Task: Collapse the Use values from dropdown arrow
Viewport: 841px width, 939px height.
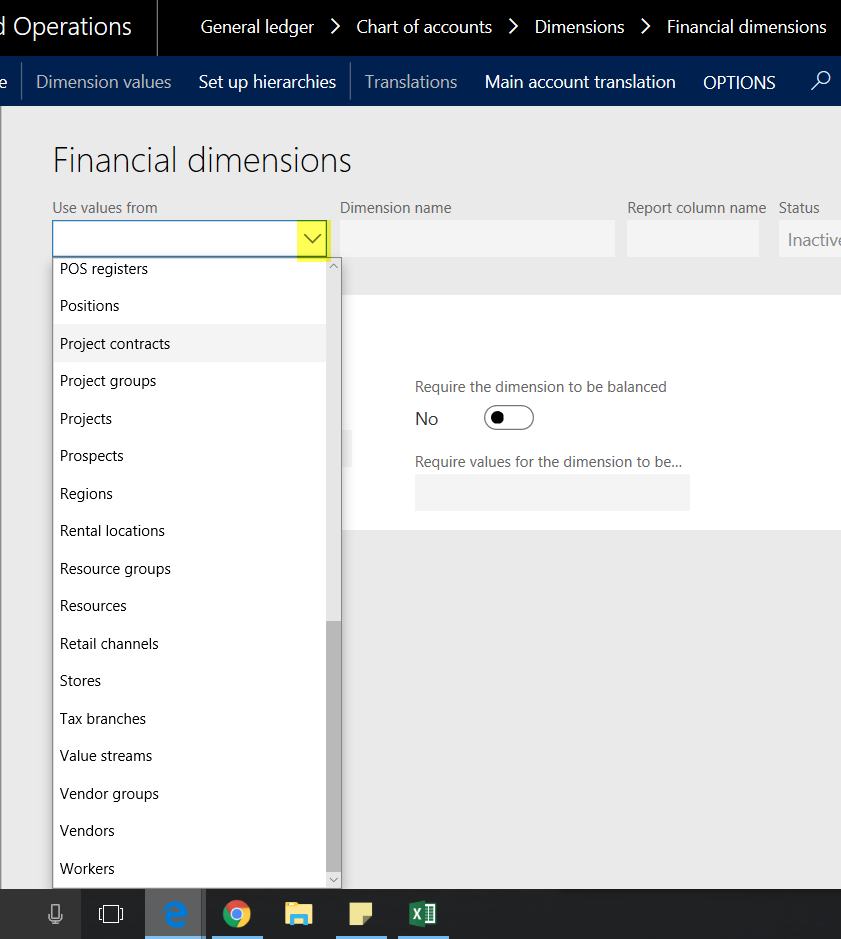Action: [313, 239]
